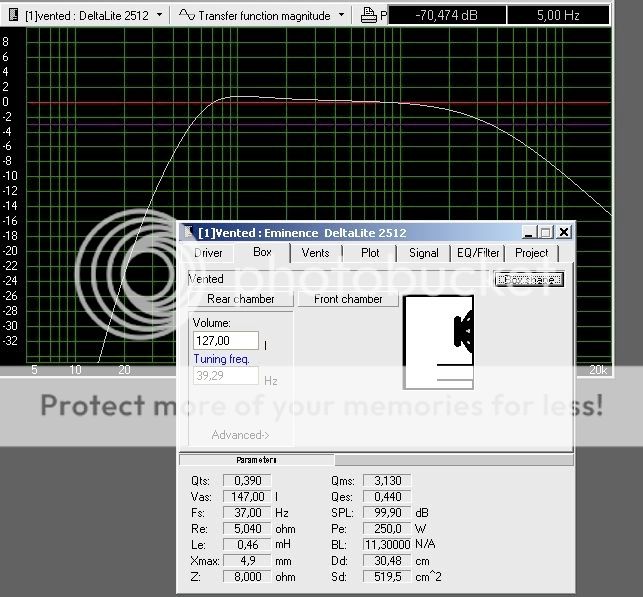Click the Re value 5,040
This screenshot has width=643, height=597.
pos(247,529)
